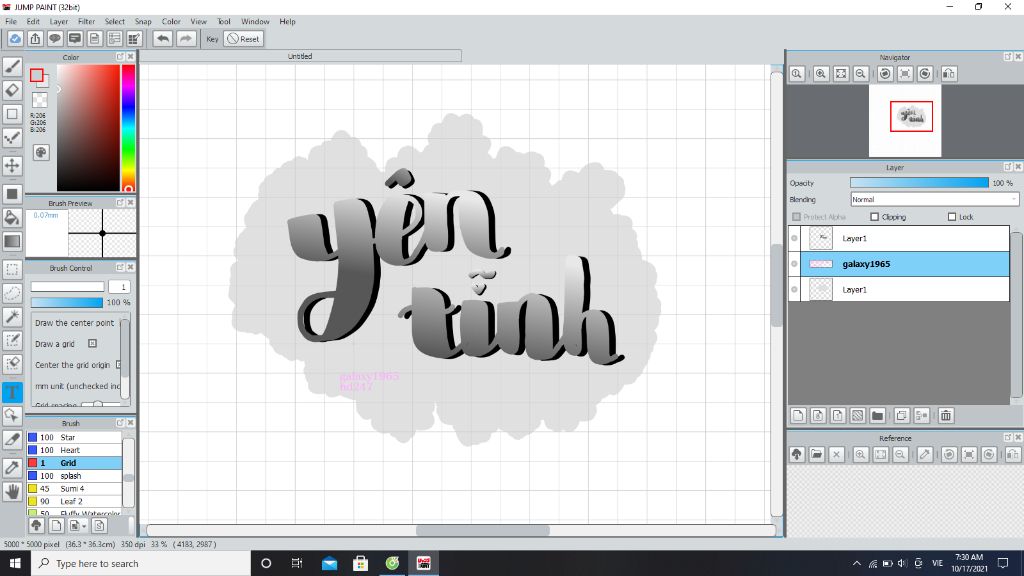Add a new brush from the Brush panel

pyautogui.click(x=57, y=526)
